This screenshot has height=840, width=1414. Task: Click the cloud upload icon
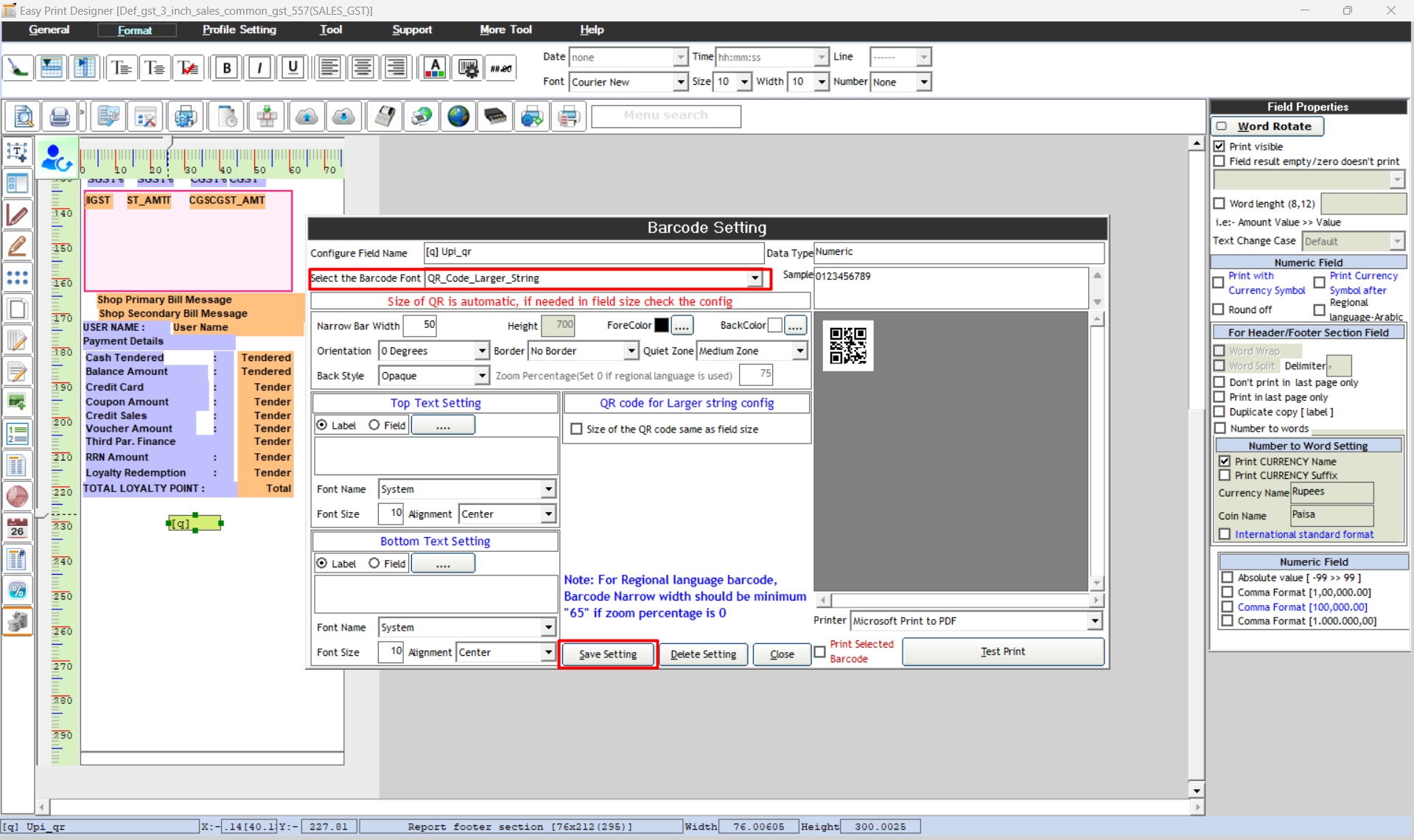tap(307, 116)
